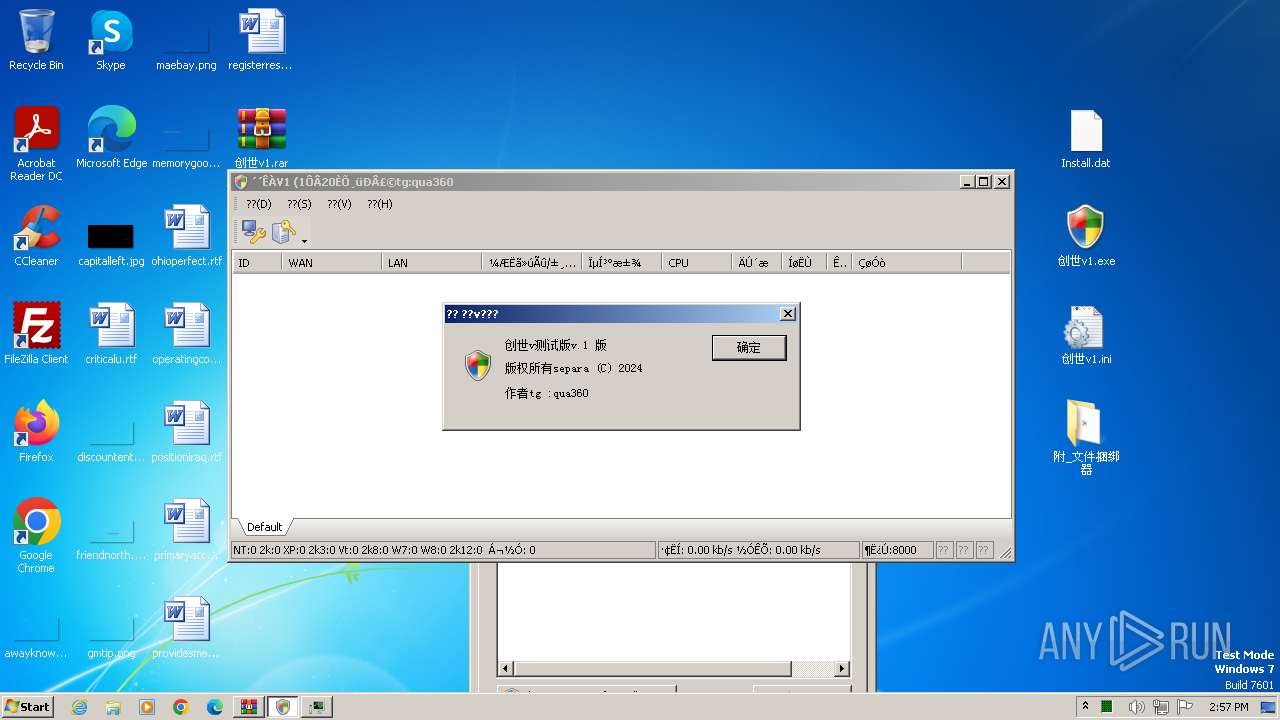Select 创世v1.ini file on desktop
Image resolution: width=1280 pixels, height=720 pixels.
point(1086,335)
